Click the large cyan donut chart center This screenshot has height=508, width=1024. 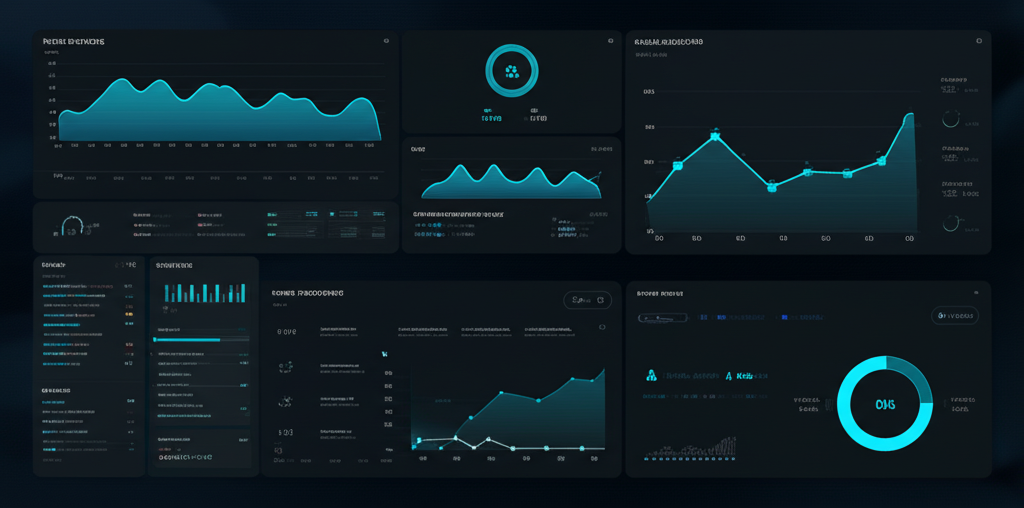click(884, 405)
